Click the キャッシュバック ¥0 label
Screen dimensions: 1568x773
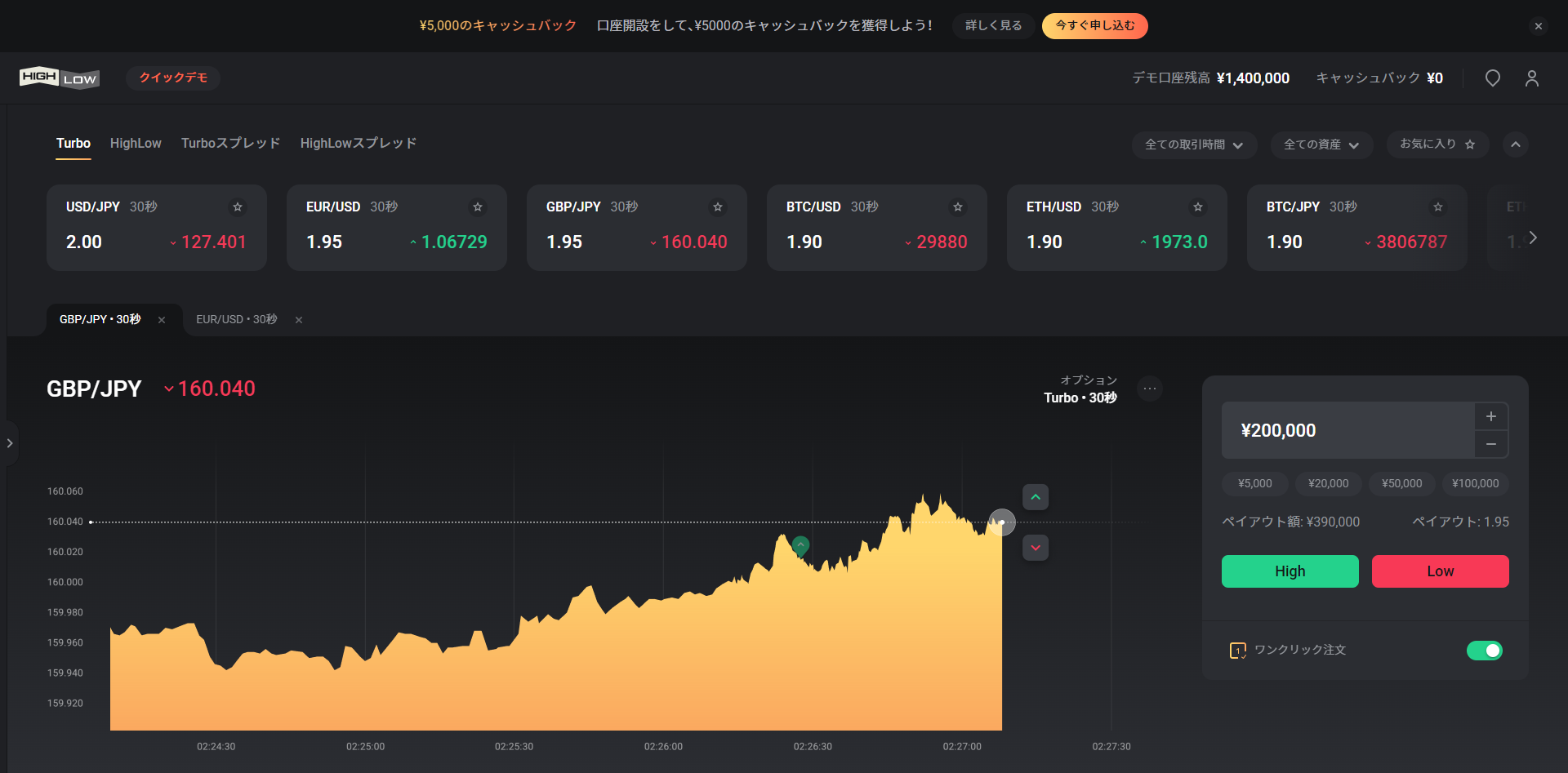point(1379,78)
